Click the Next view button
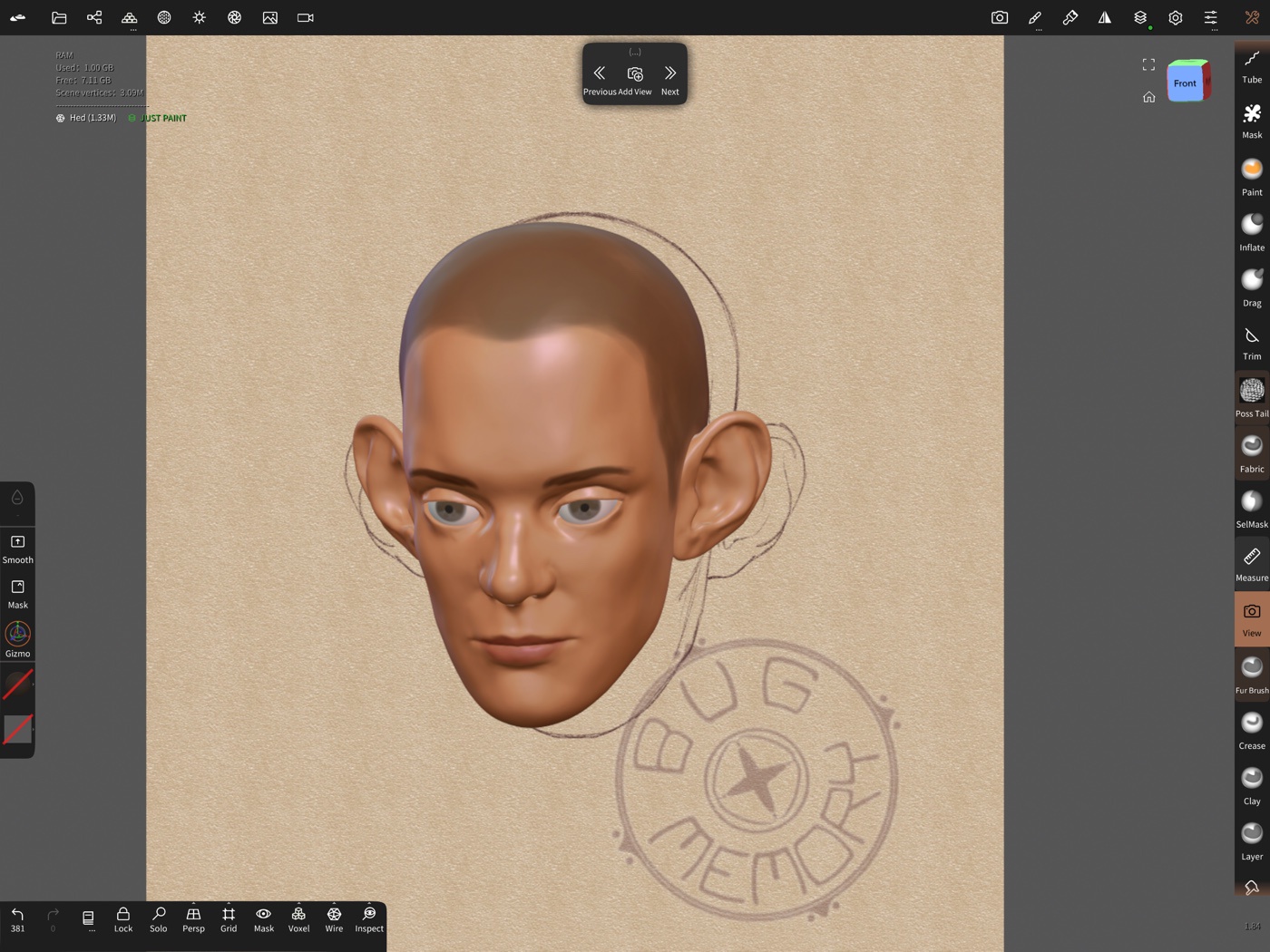Screen dimensions: 1270x952 (670, 80)
